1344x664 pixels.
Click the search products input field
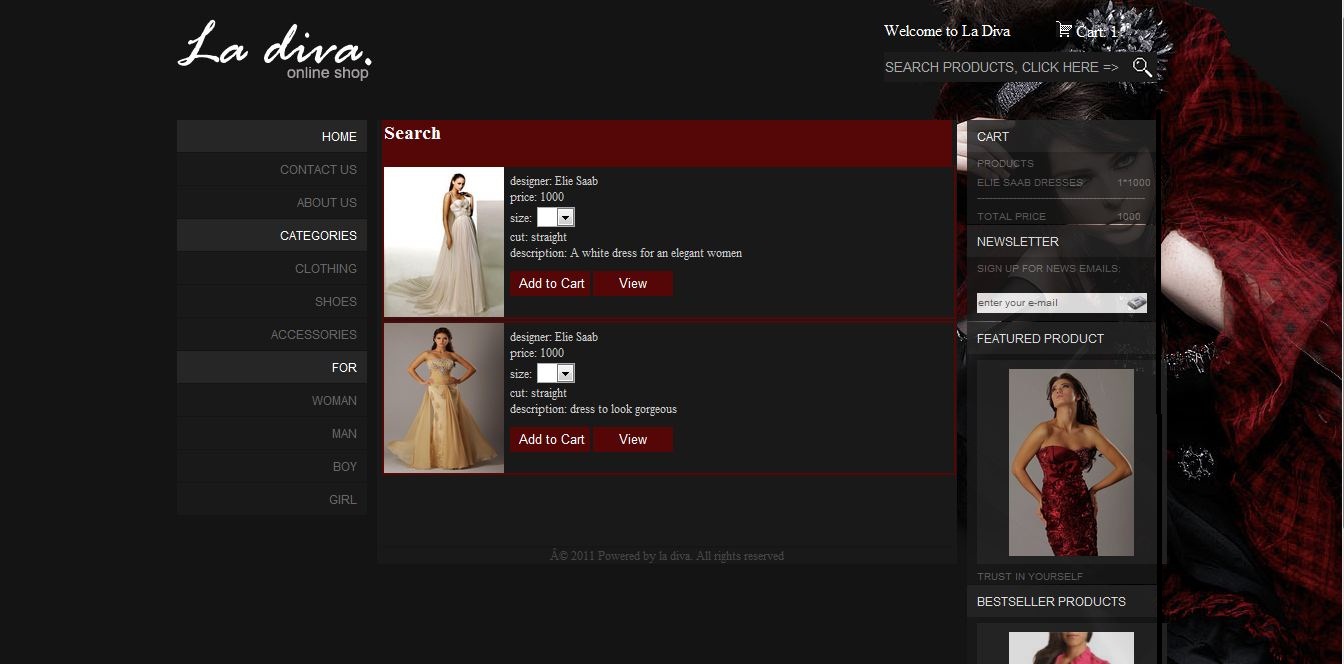1003,67
